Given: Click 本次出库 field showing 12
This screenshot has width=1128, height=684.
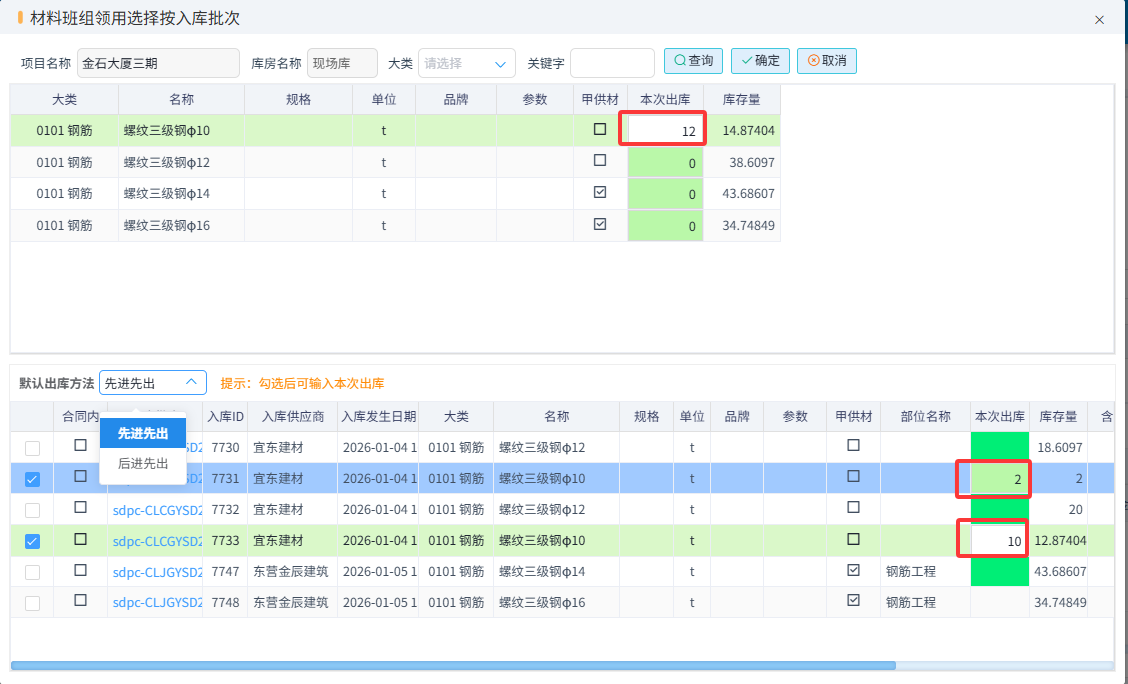Looking at the screenshot, I should pyautogui.click(x=664, y=130).
